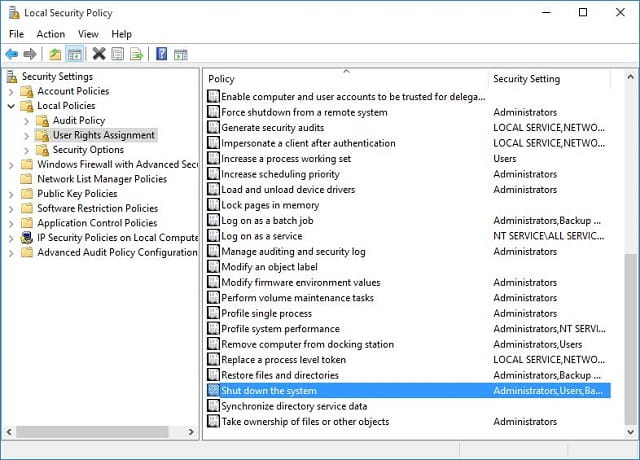
Task: Select the Manage auditing and security log policy
Action: pos(408,251)
